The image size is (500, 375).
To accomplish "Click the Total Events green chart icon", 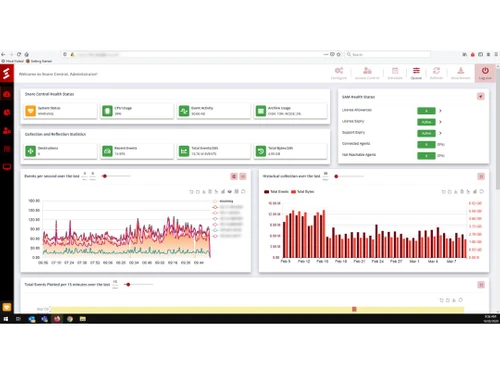I will [184, 151].
